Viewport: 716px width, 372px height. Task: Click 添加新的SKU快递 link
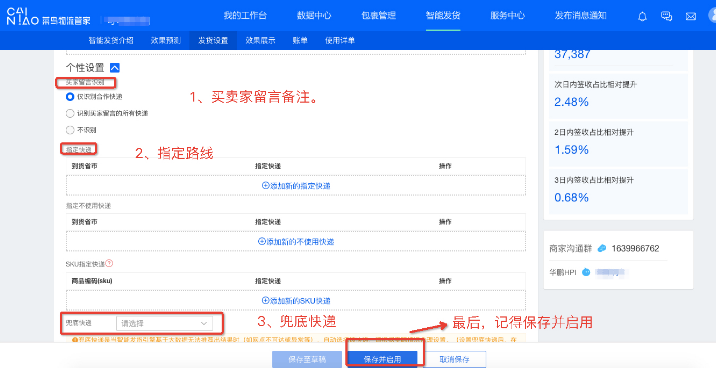[x=296, y=301]
